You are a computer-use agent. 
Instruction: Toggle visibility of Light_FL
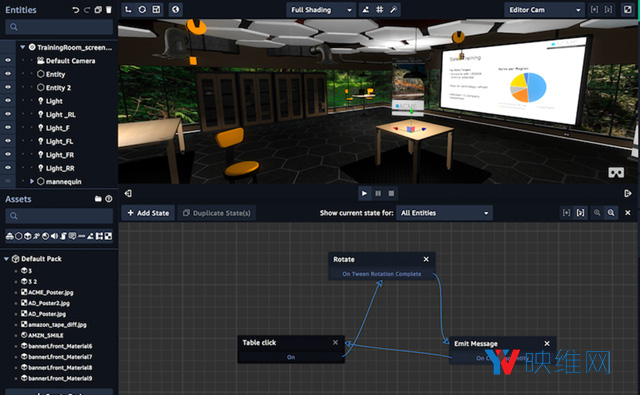click(x=8, y=141)
